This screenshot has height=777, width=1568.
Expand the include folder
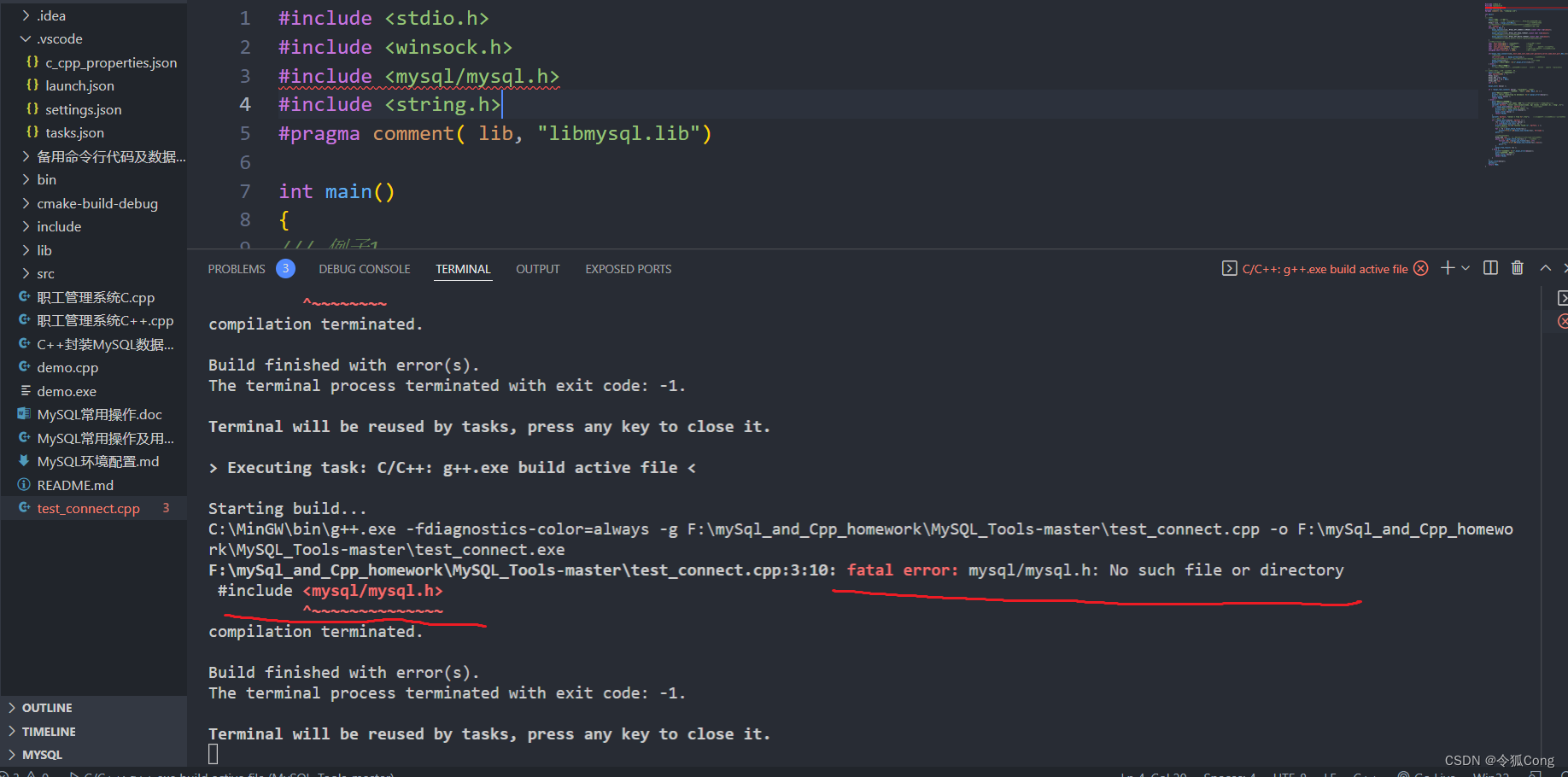[x=59, y=226]
